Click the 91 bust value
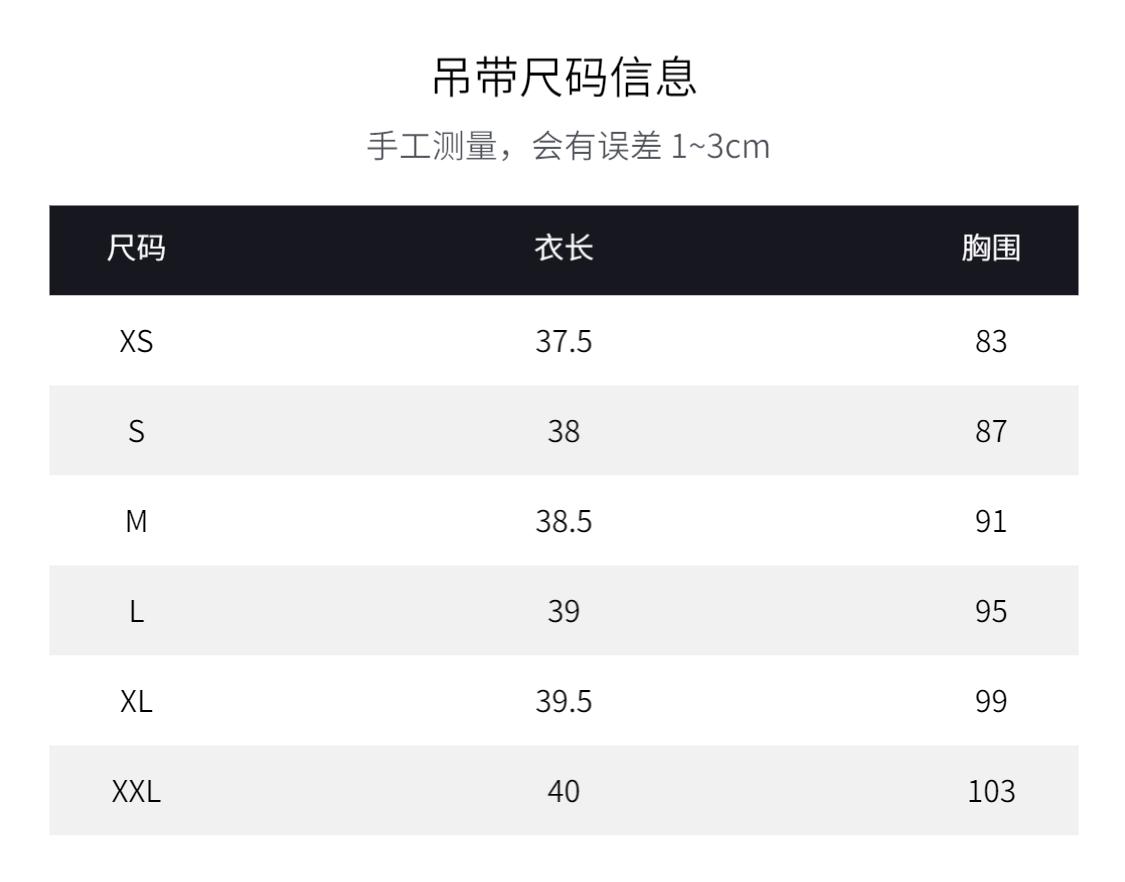1125x882 pixels. pyautogui.click(x=990, y=522)
